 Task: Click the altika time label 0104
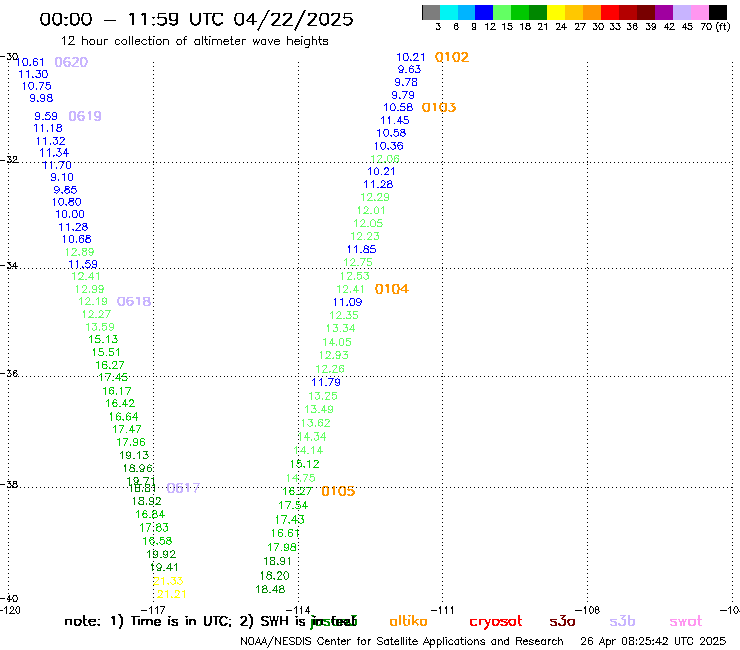[392, 289]
